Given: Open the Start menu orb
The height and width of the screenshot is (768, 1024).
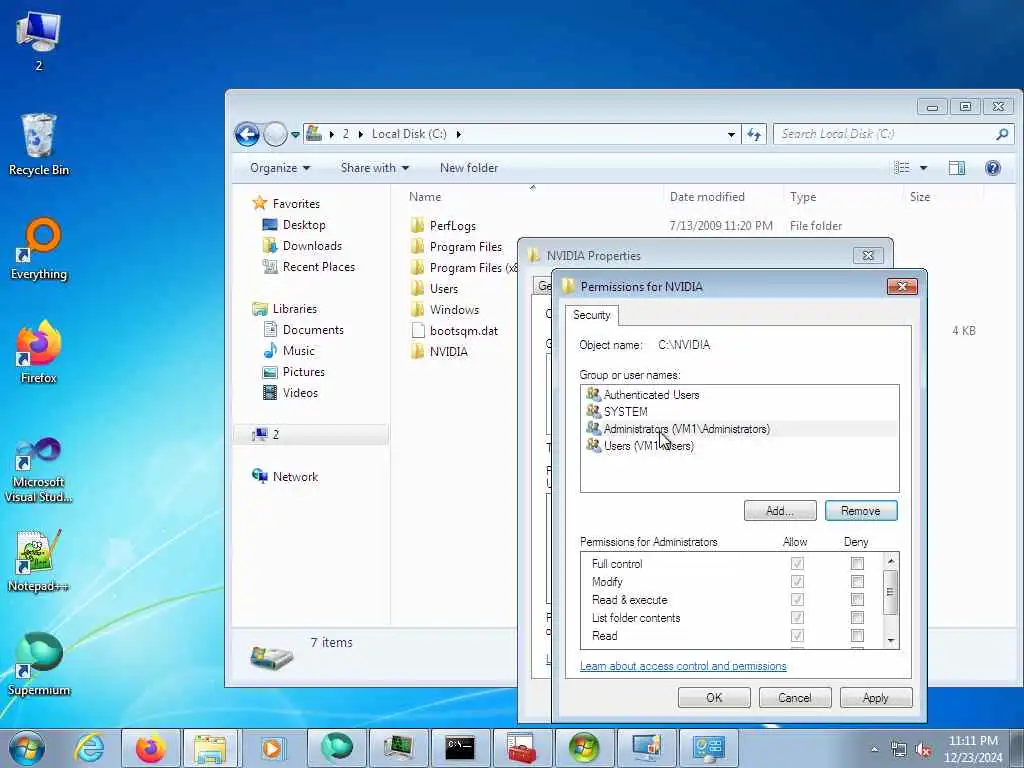Looking at the screenshot, I should coord(26,748).
